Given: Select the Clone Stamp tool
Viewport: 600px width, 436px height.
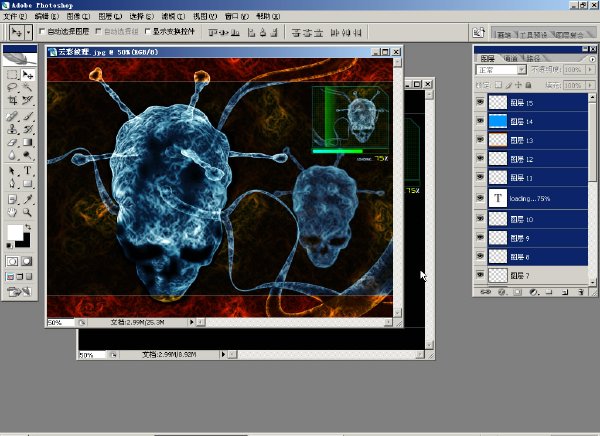Looking at the screenshot, I should tap(12, 129).
